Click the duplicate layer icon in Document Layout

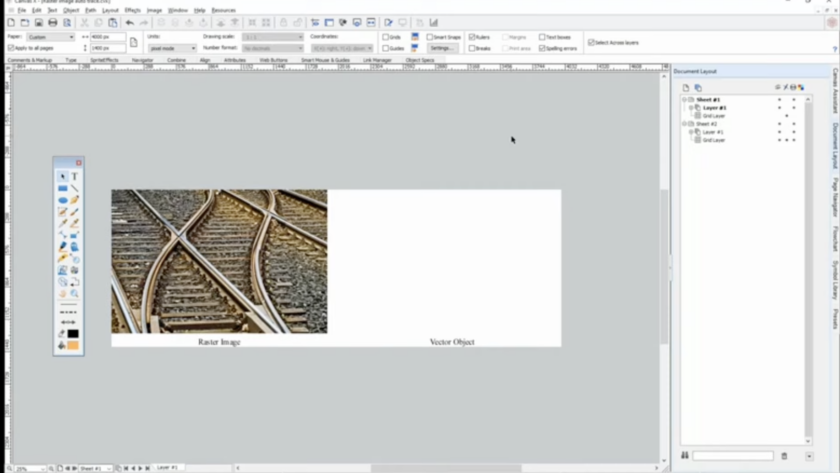[698, 87]
